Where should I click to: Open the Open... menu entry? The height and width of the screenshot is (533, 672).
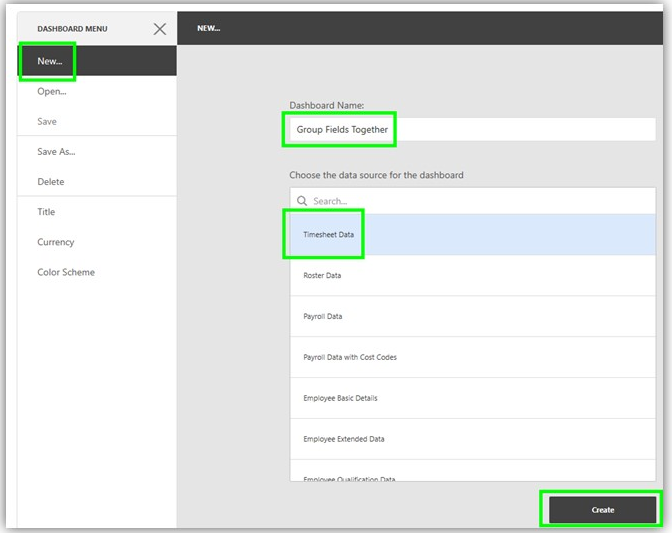[x=97, y=91]
